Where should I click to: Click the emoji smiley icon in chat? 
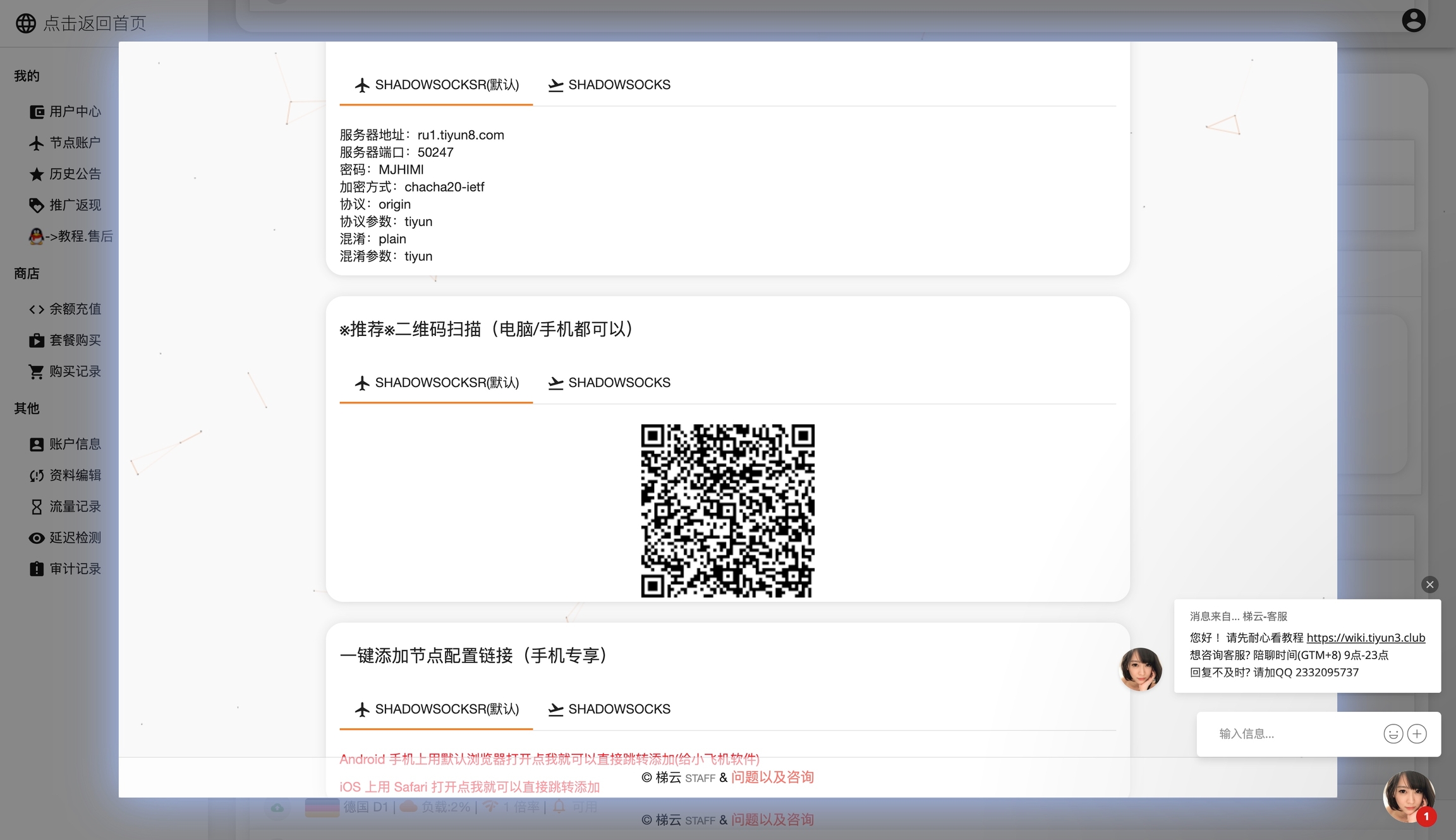pos(1393,733)
